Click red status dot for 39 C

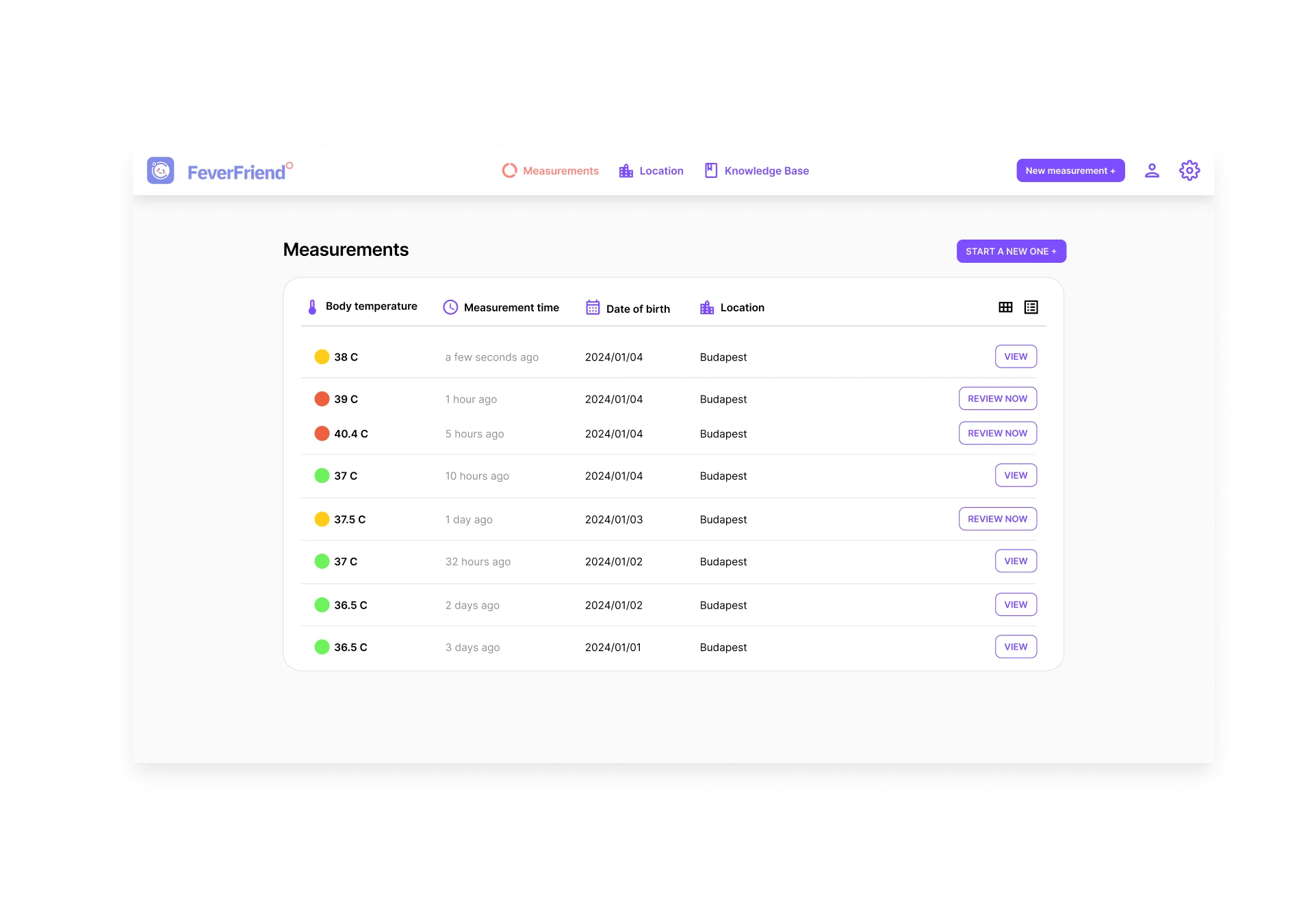pyautogui.click(x=322, y=399)
